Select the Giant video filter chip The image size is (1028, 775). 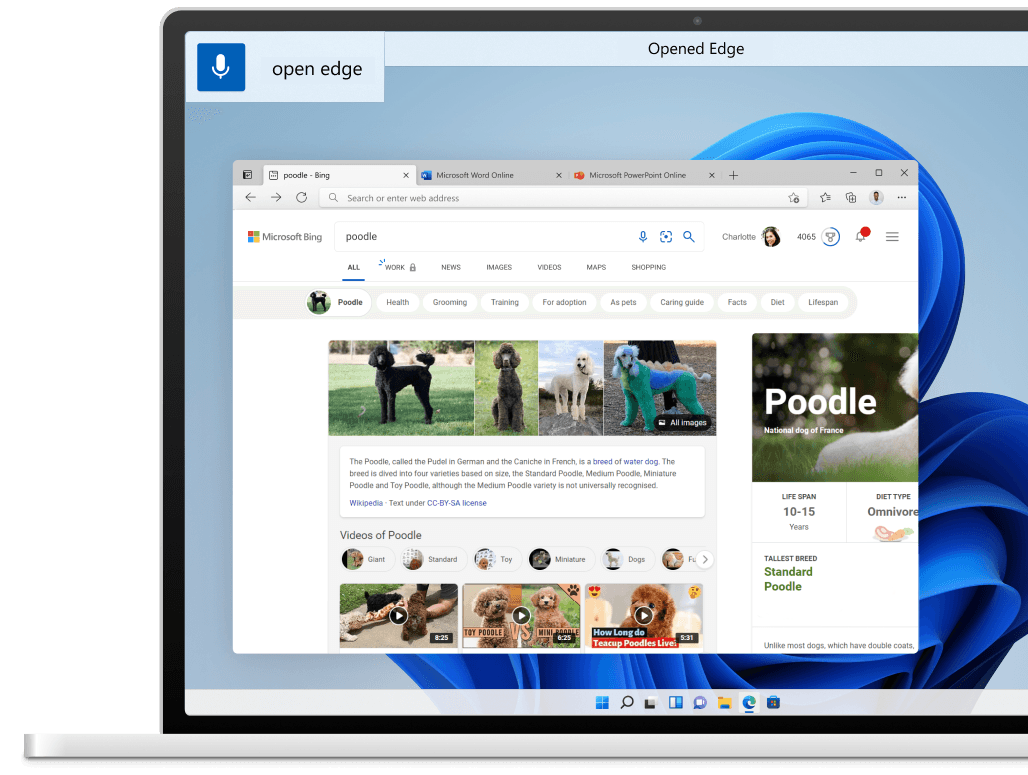point(367,559)
